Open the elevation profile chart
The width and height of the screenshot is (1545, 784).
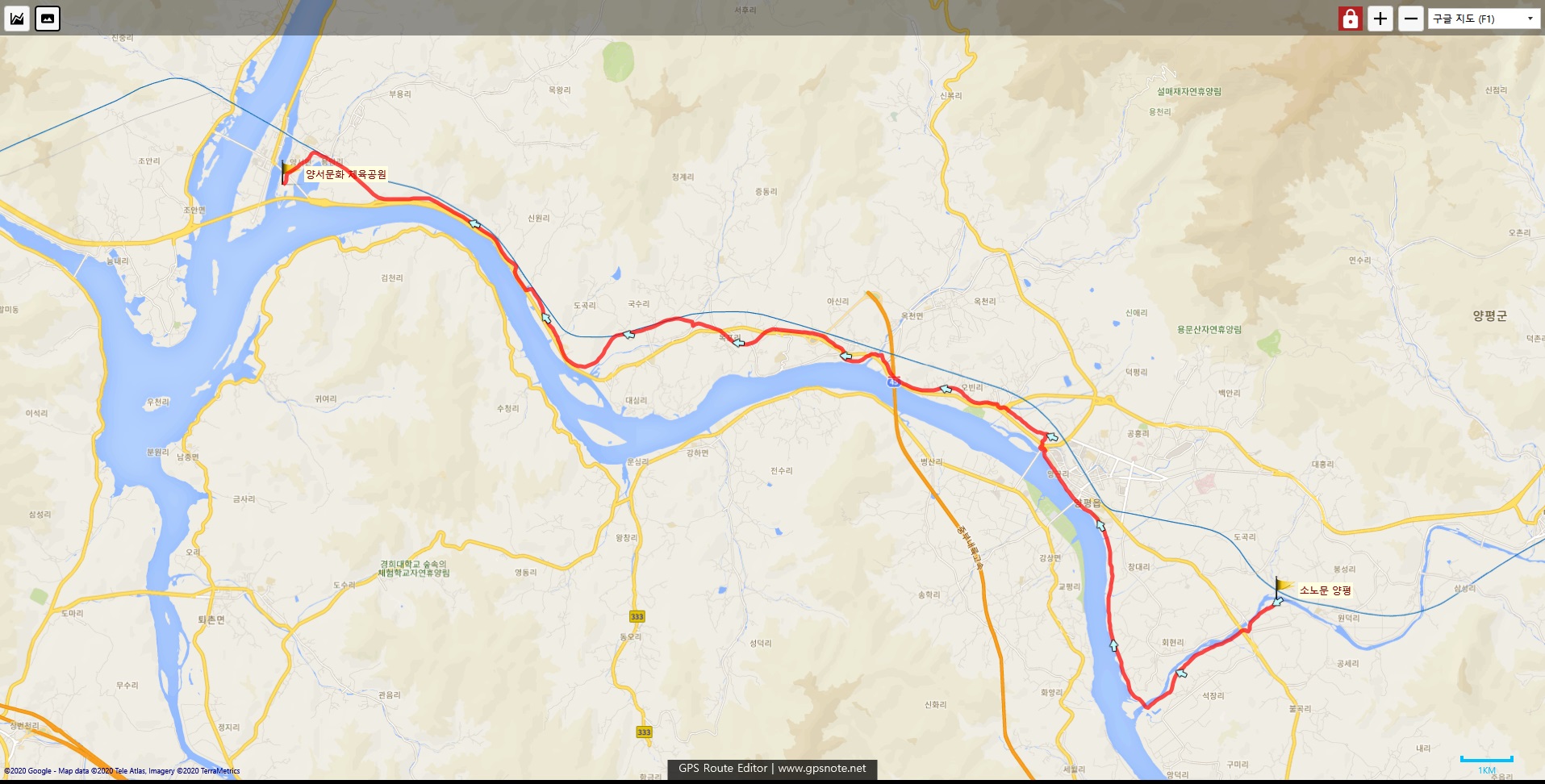pos(17,19)
